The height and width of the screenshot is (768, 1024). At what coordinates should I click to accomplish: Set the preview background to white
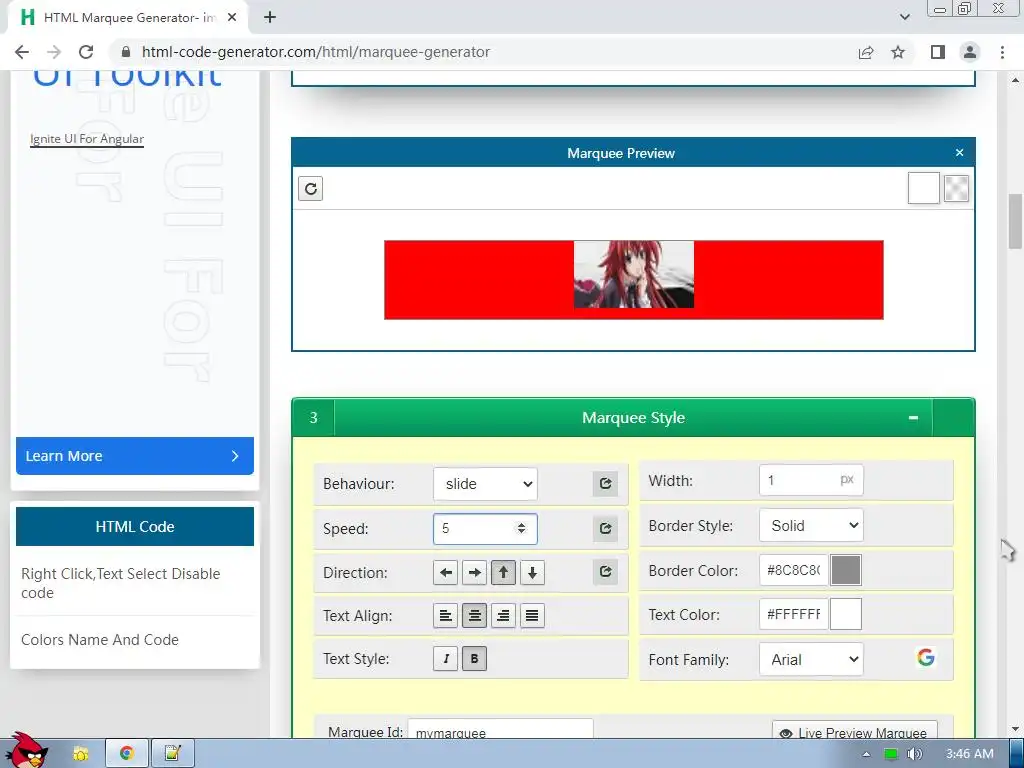click(923, 188)
